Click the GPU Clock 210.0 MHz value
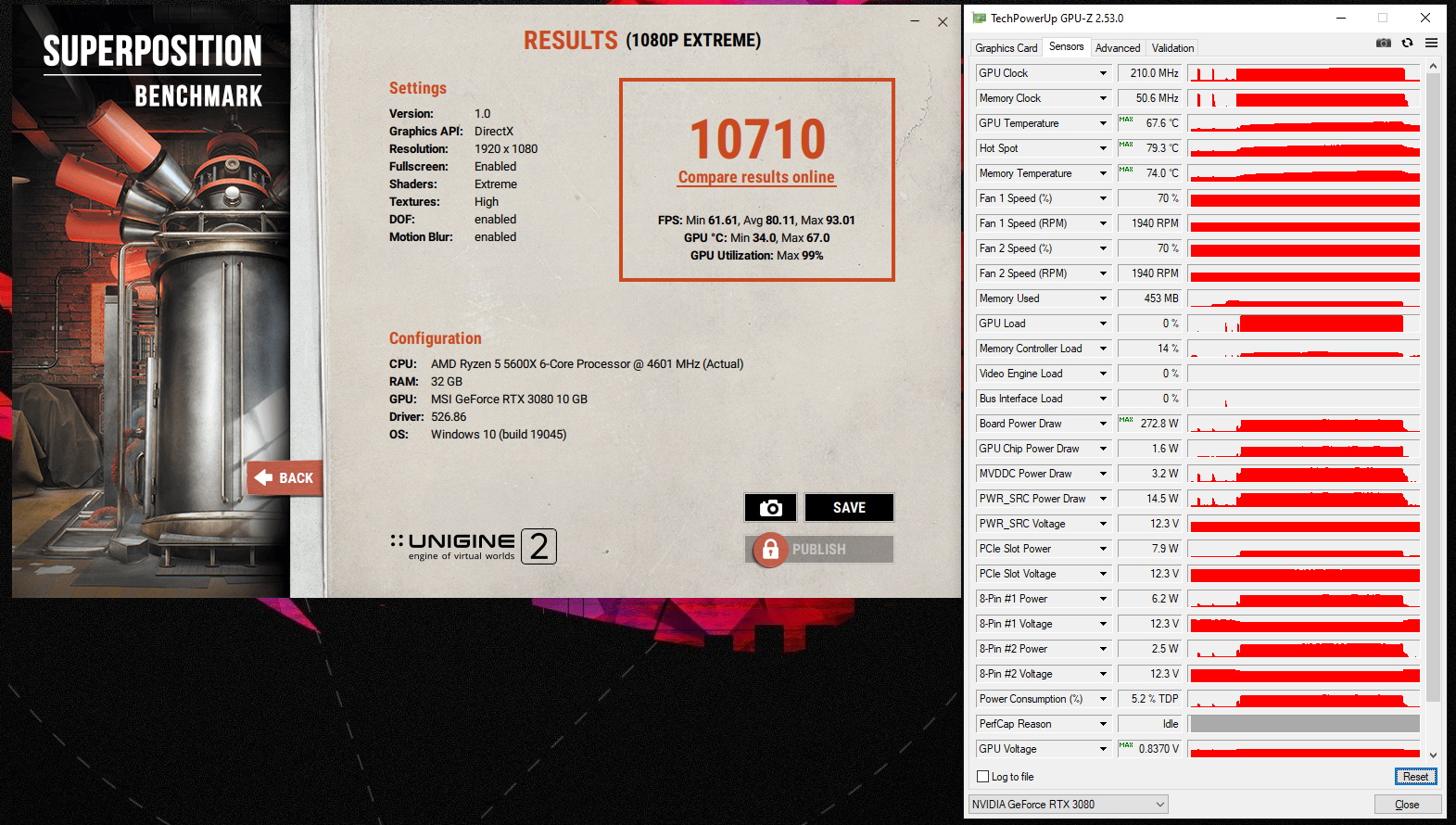Image resolution: width=1456 pixels, height=825 pixels. pyautogui.click(x=1149, y=73)
